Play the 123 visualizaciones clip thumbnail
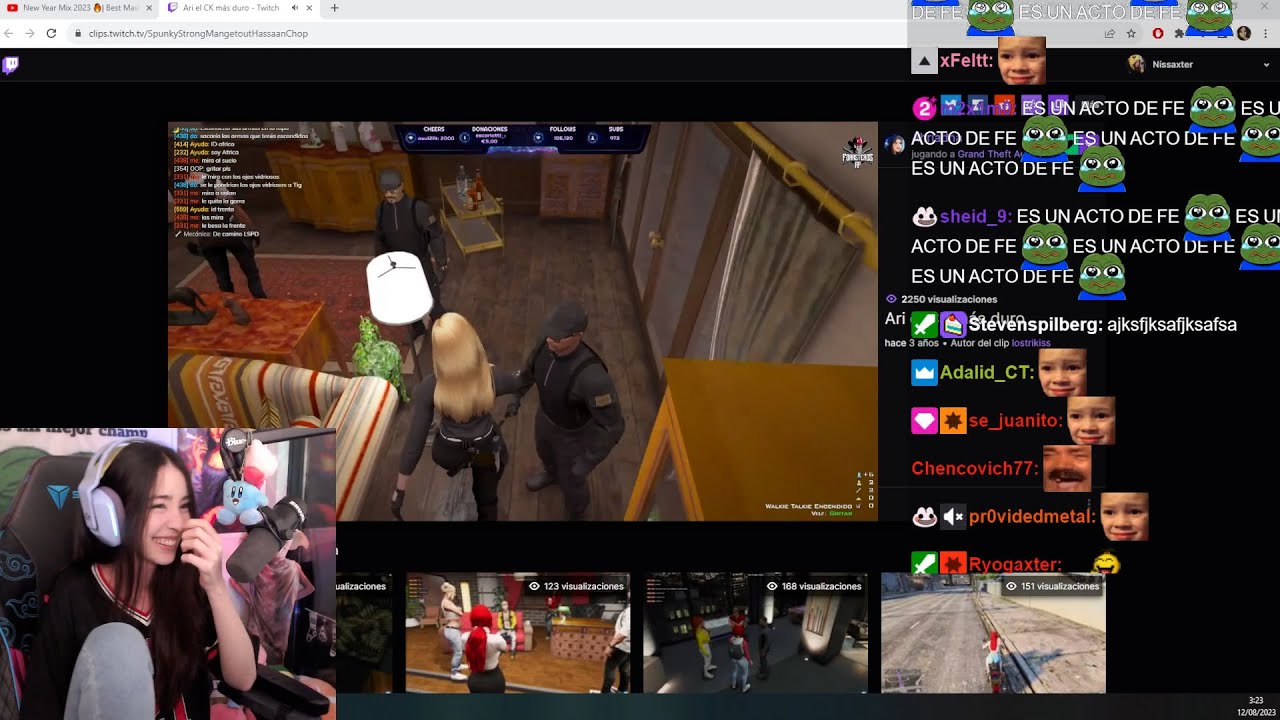 (x=518, y=632)
